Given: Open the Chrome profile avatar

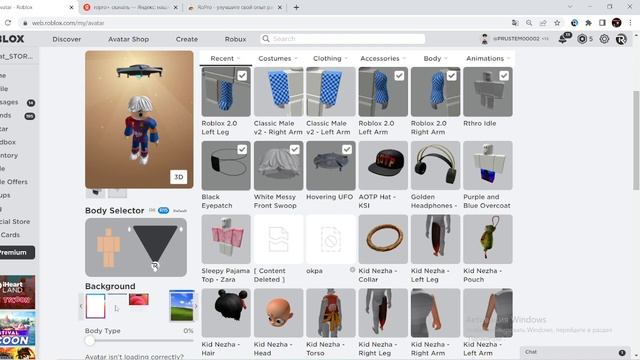Looking at the screenshot, I should point(616,23).
